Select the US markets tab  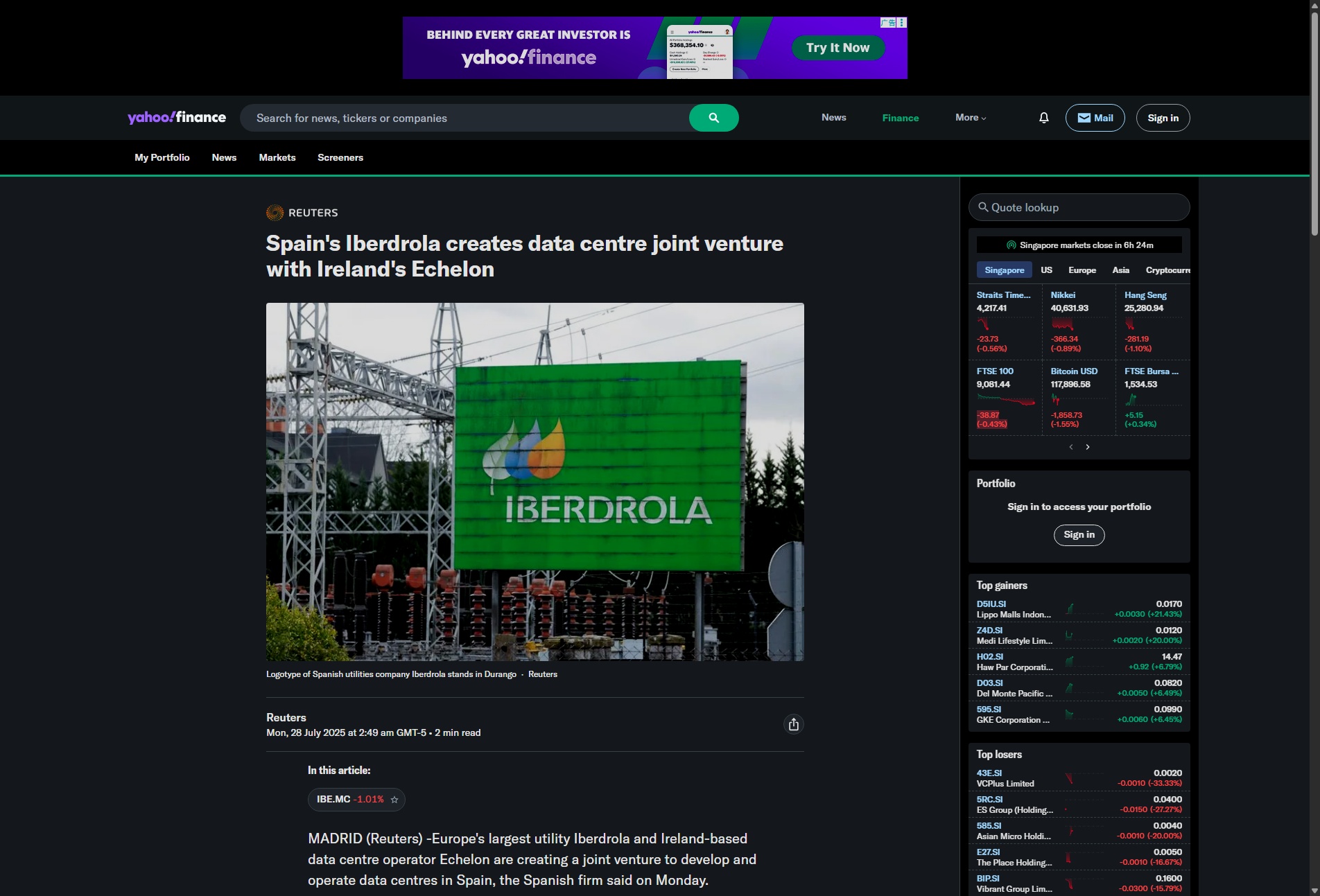click(x=1046, y=270)
